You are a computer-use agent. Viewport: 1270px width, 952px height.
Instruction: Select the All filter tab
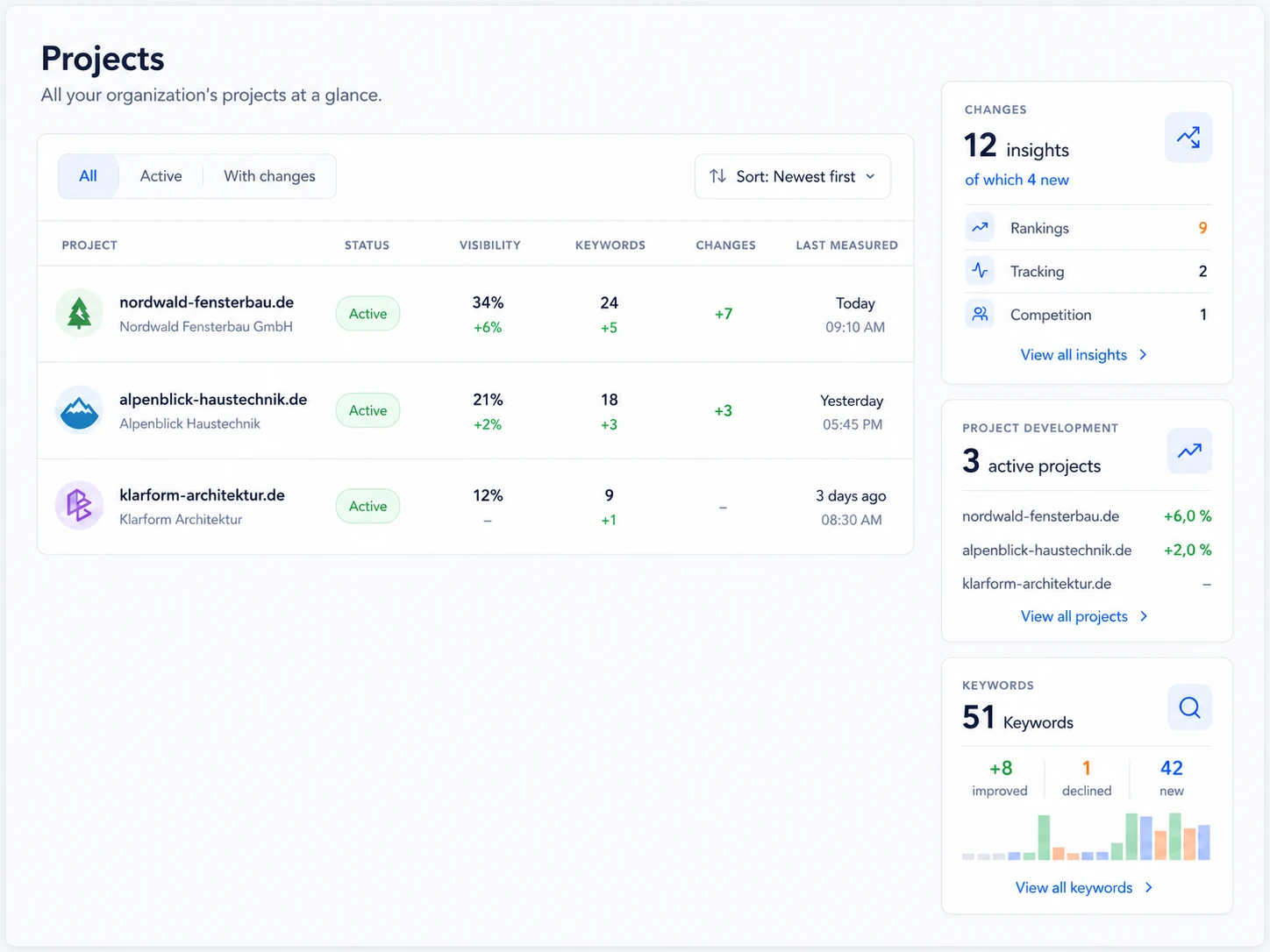click(88, 176)
